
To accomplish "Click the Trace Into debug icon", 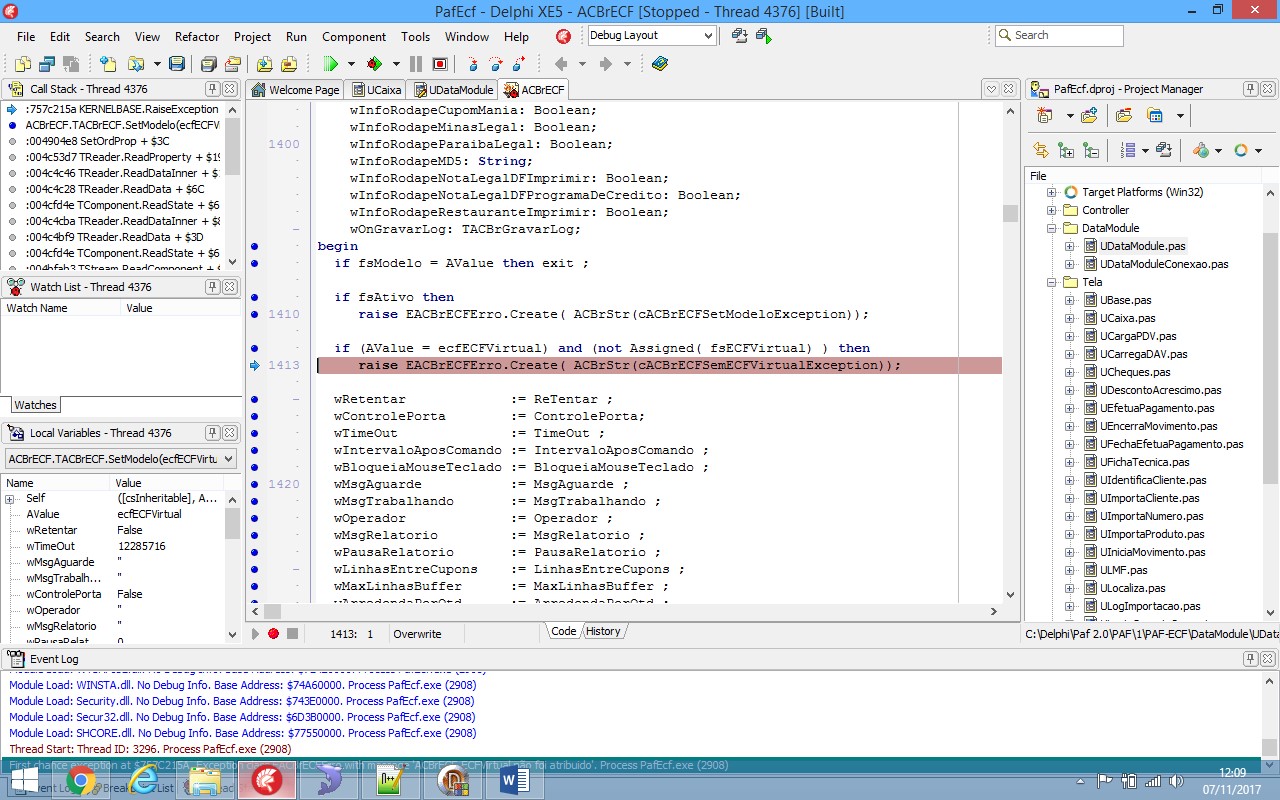I will click(x=473, y=64).
